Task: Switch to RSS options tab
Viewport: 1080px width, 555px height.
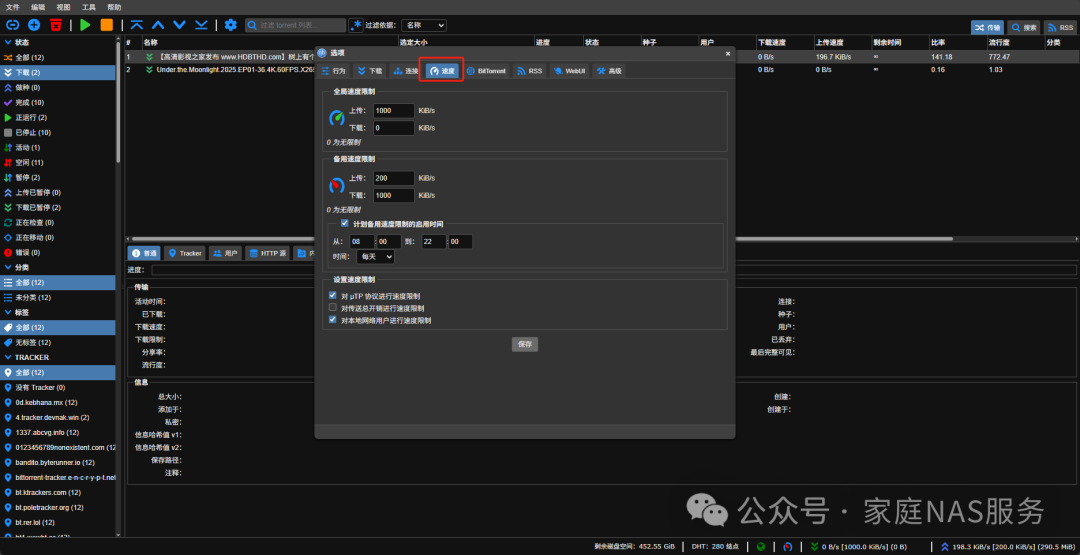Action: click(530, 71)
